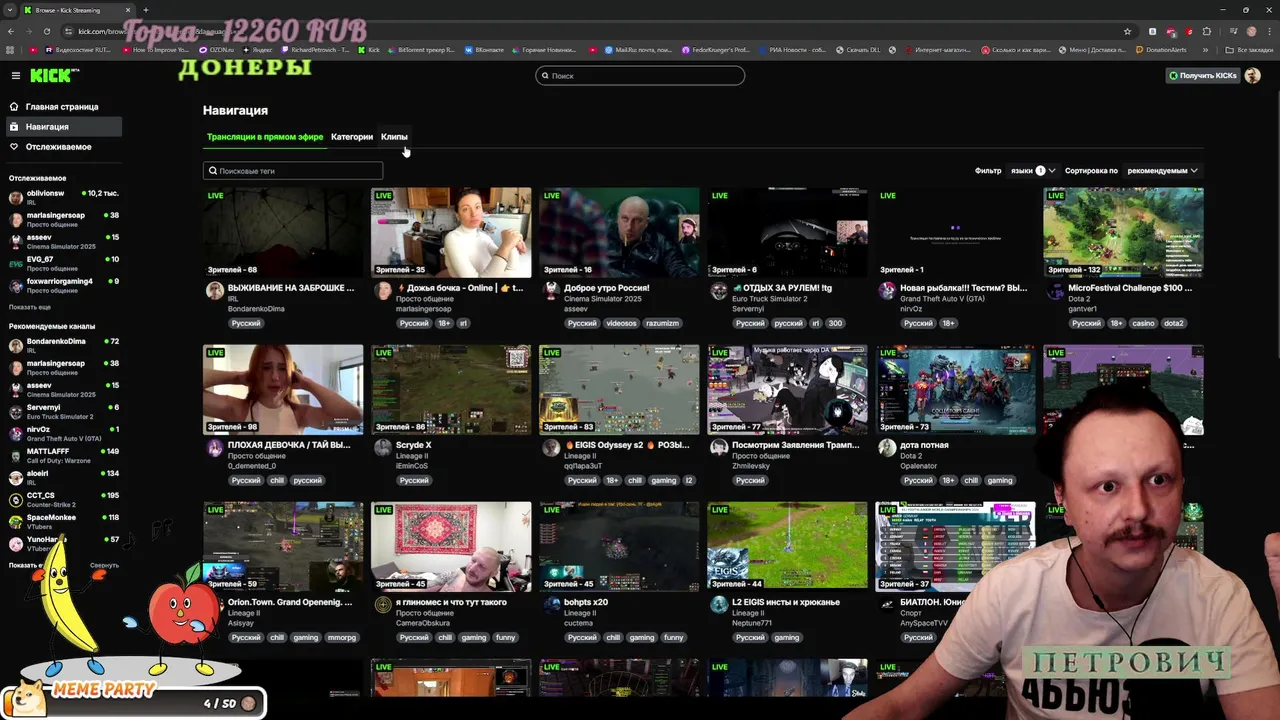Open aloeirl recommended channel

[x=63, y=477]
